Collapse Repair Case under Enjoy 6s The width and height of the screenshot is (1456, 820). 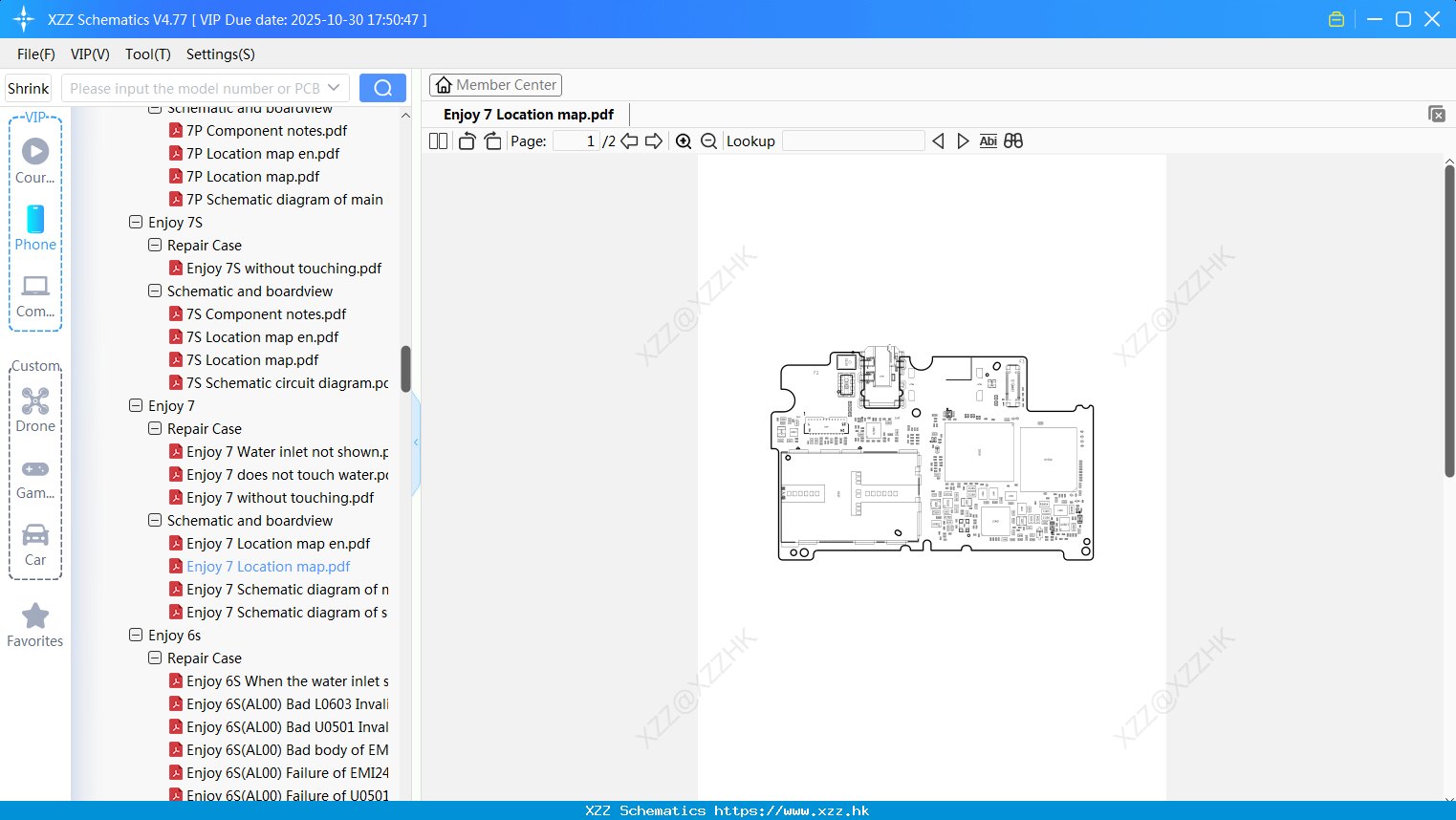click(x=155, y=658)
